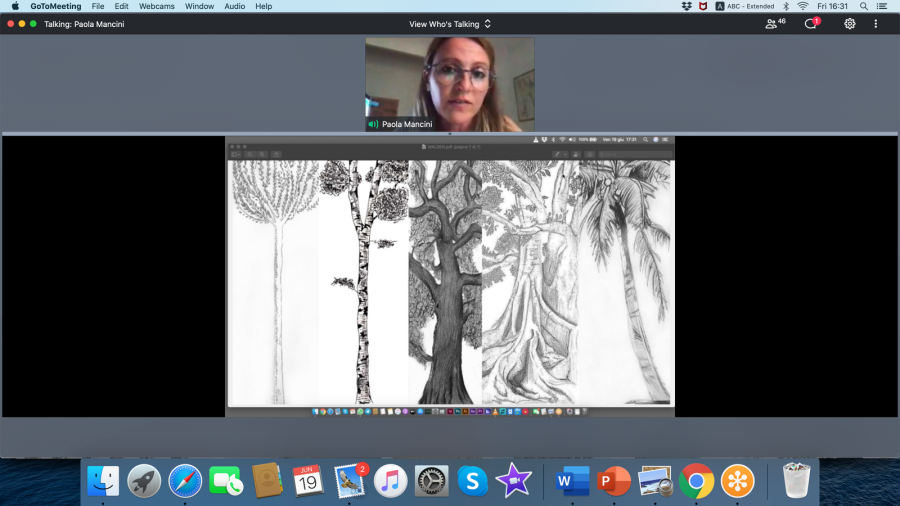The image size is (900, 506).
Task: Open the Apple menu
Action: [15, 6]
